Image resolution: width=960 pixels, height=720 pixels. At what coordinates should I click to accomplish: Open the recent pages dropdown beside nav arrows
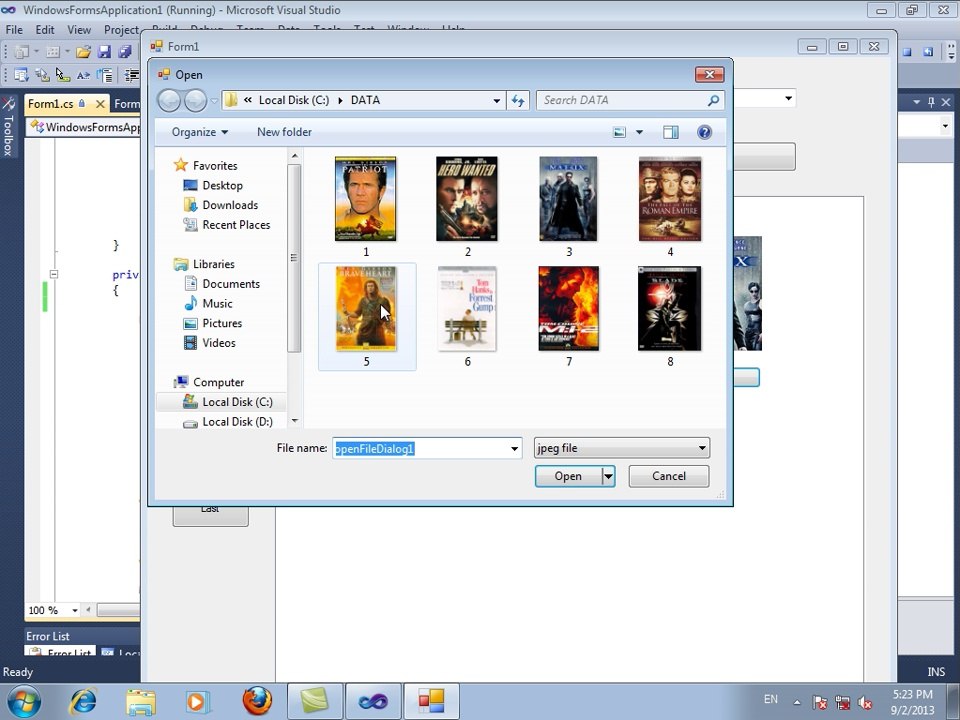click(214, 100)
